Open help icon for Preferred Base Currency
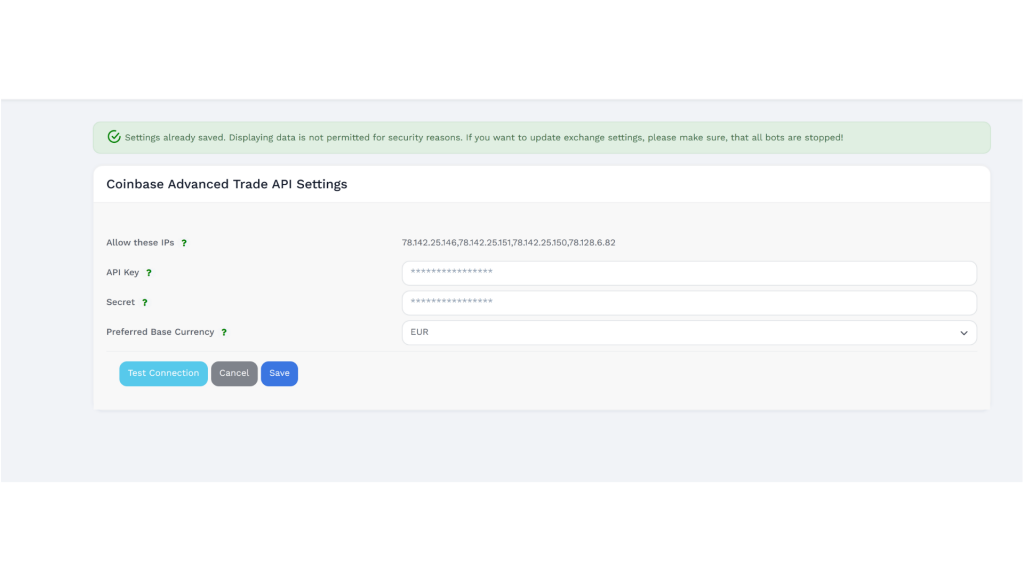 (x=224, y=332)
